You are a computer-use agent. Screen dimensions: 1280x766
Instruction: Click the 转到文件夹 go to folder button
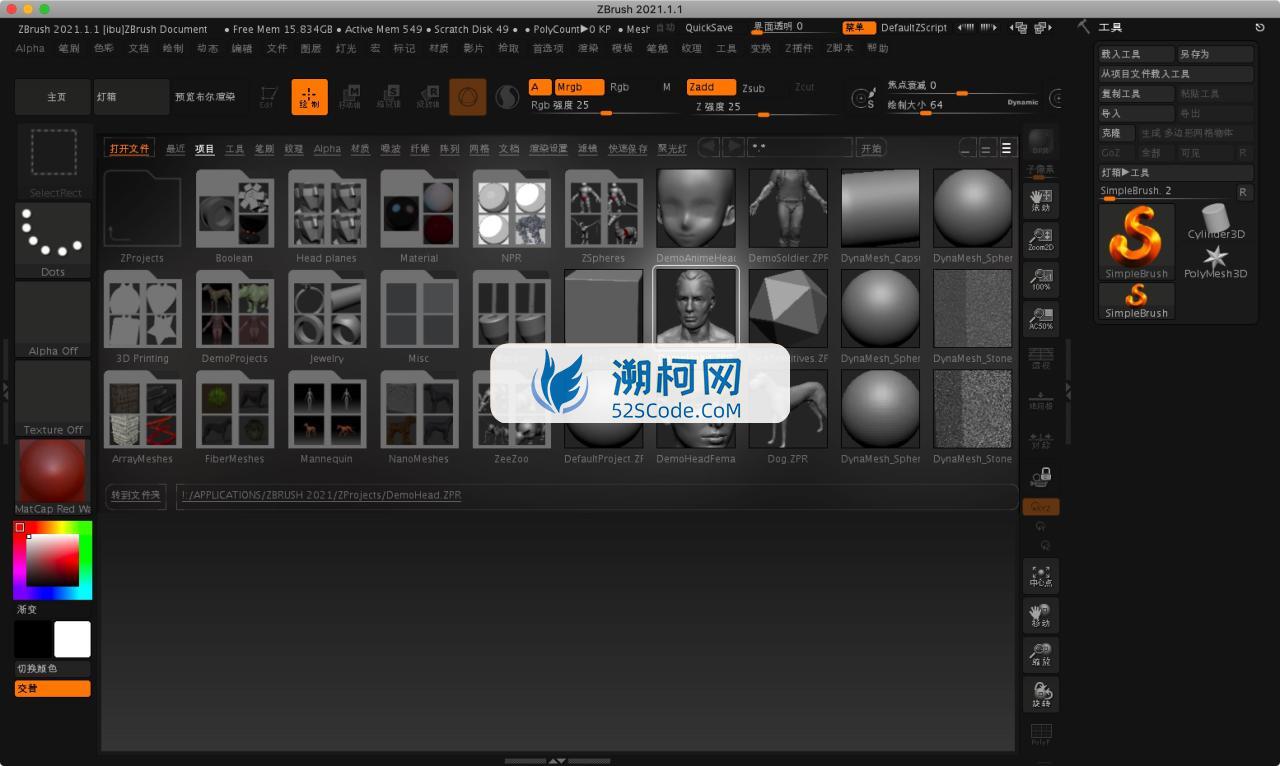(x=135, y=495)
